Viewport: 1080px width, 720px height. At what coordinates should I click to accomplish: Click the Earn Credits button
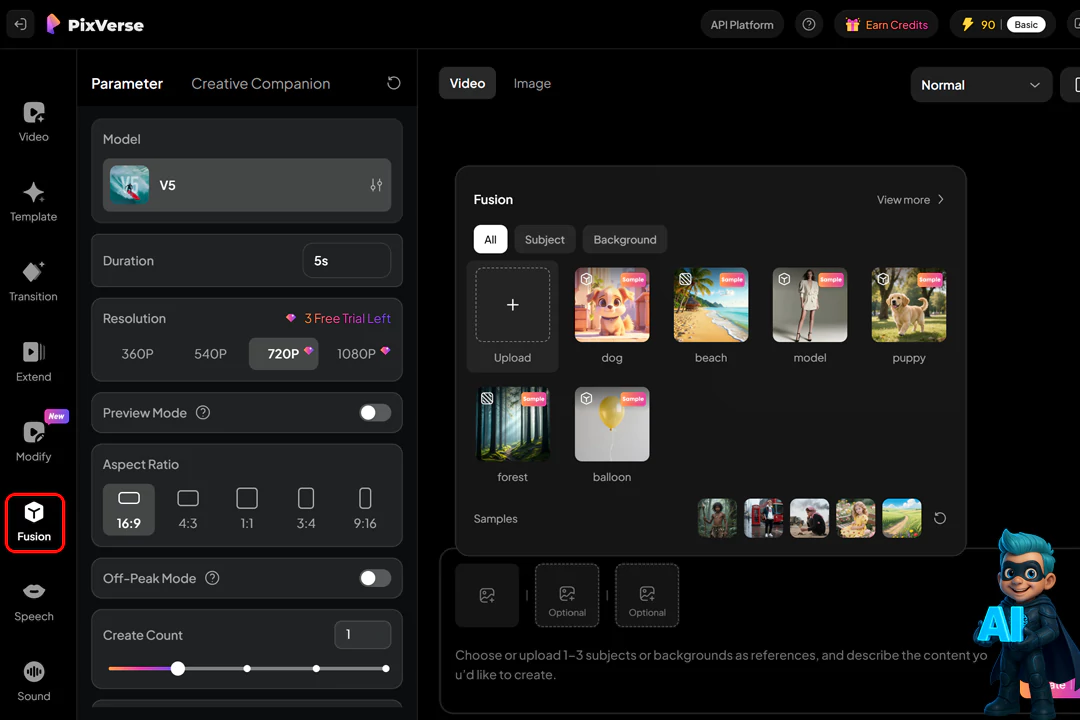tap(886, 25)
